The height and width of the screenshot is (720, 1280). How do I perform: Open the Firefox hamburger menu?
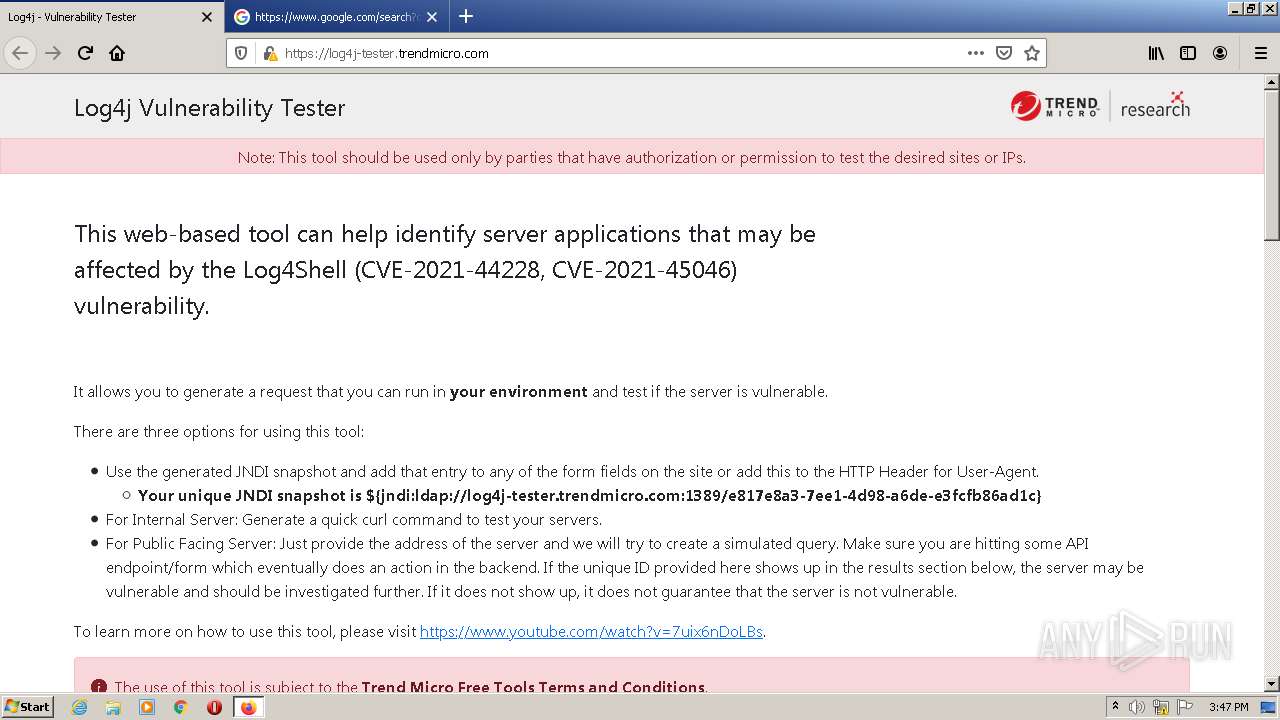[1260, 53]
